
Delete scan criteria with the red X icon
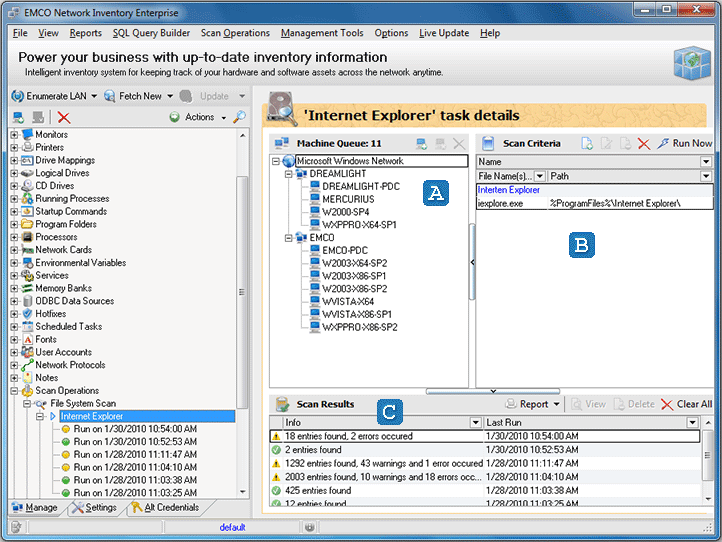tap(644, 144)
